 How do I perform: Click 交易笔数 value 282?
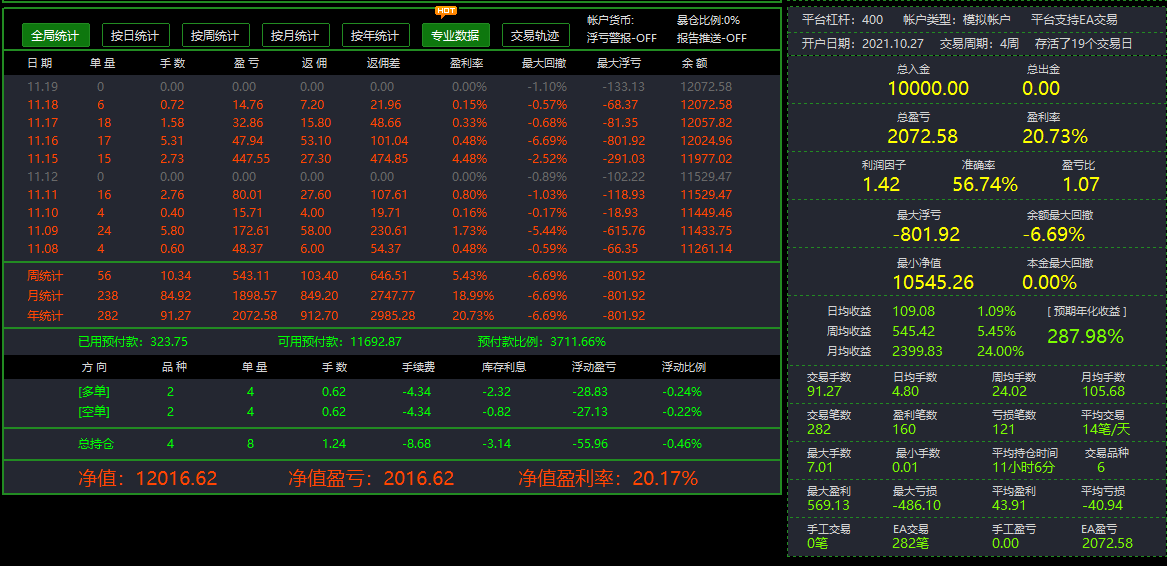819,429
